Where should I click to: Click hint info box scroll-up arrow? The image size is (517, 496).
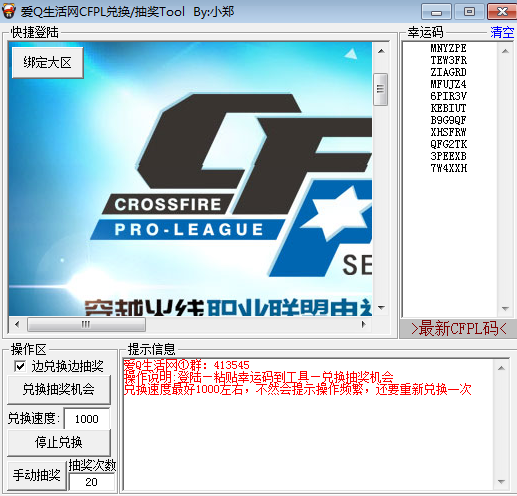(x=501, y=368)
